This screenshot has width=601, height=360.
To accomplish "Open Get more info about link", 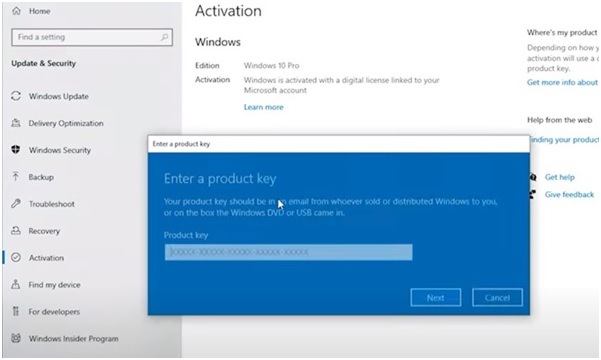I will pos(562,82).
